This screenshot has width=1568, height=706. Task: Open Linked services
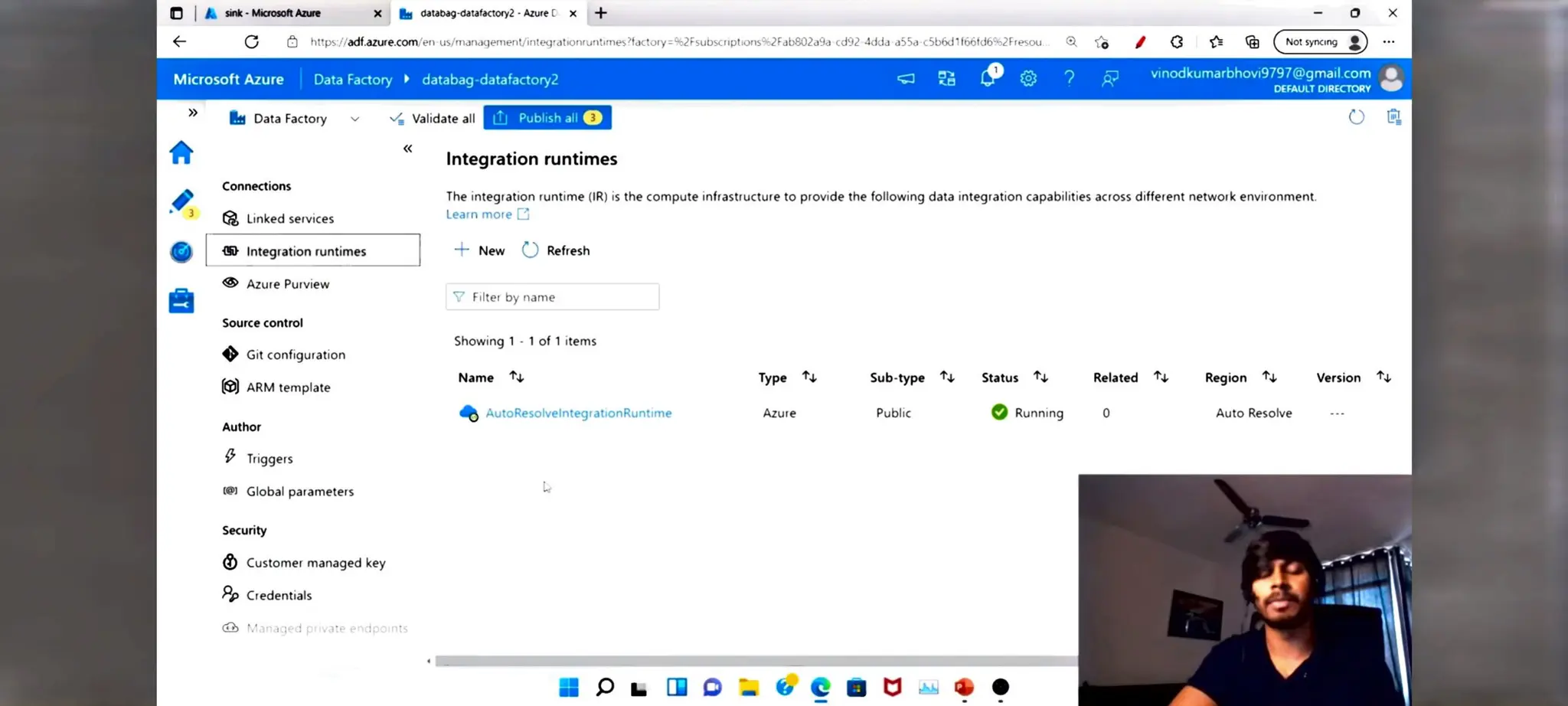tap(289, 218)
